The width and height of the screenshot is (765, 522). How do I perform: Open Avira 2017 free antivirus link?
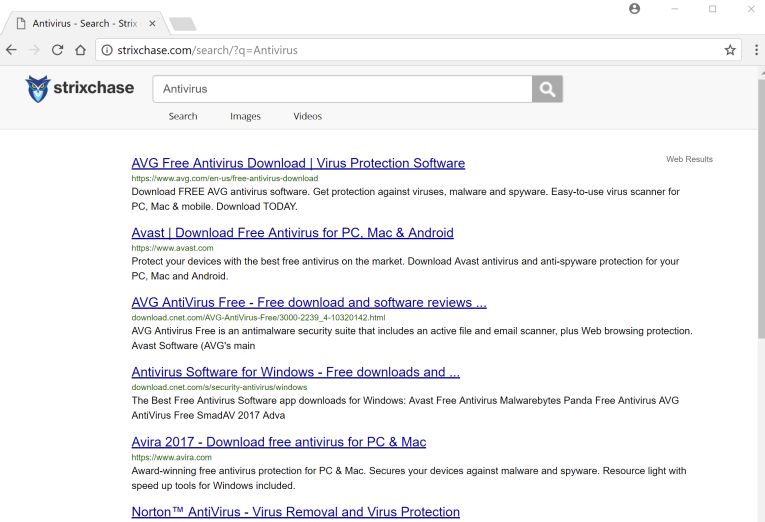pyautogui.click(x=279, y=442)
